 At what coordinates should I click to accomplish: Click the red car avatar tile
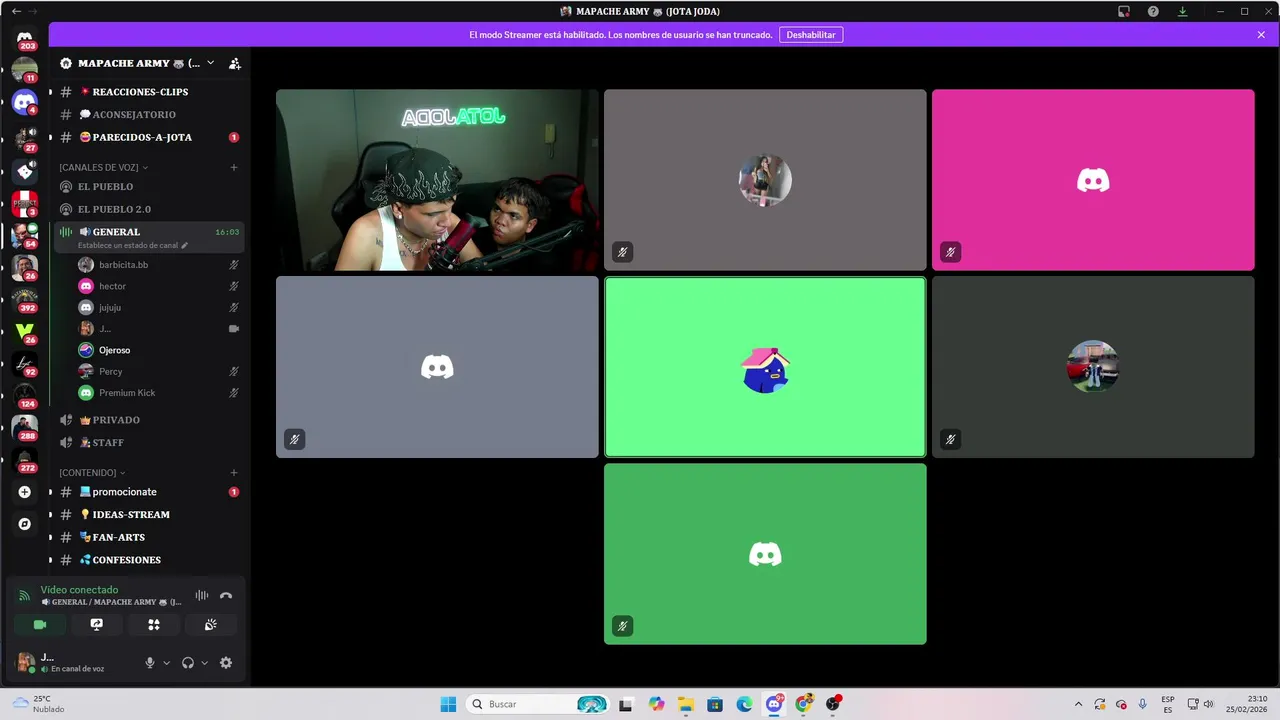(1093, 367)
